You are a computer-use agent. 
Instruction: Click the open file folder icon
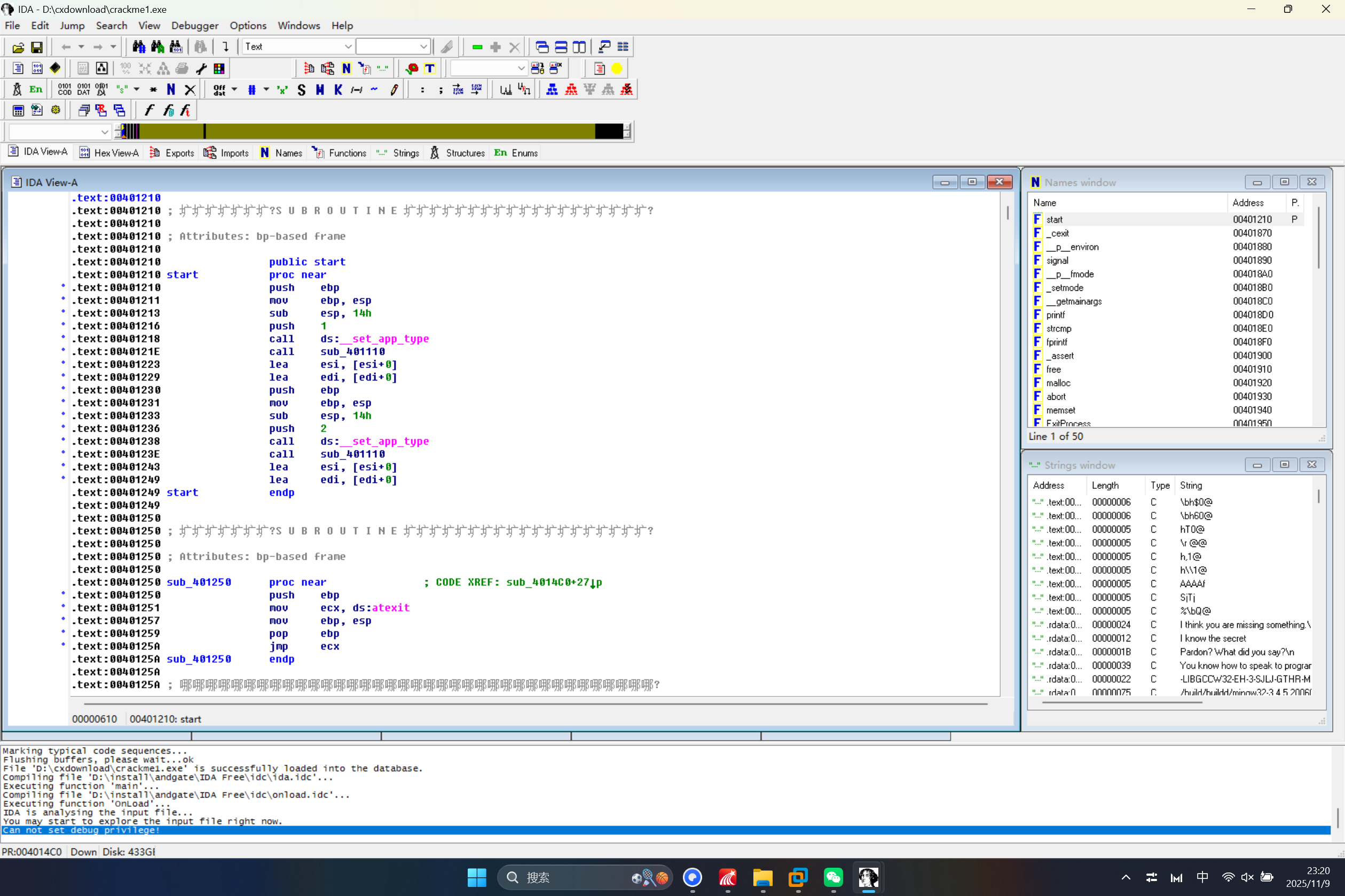[18, 47]
